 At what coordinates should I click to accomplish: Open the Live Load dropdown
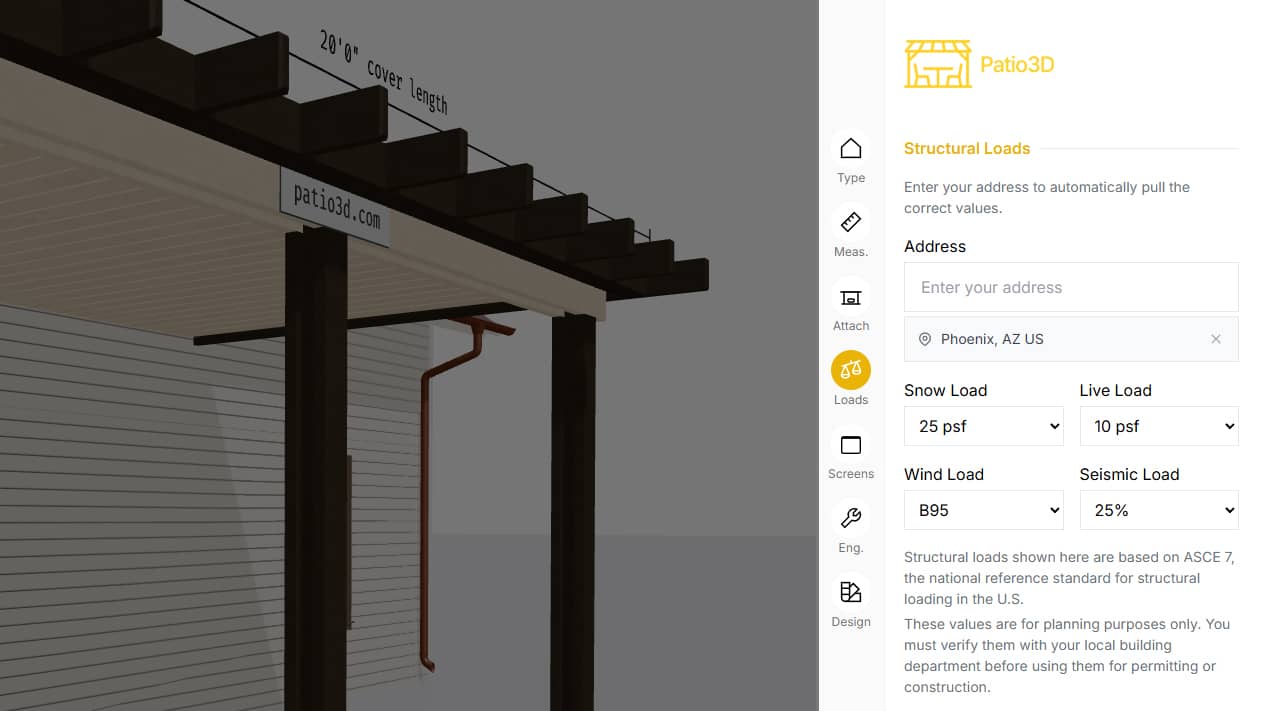(x=1159, y=426)
